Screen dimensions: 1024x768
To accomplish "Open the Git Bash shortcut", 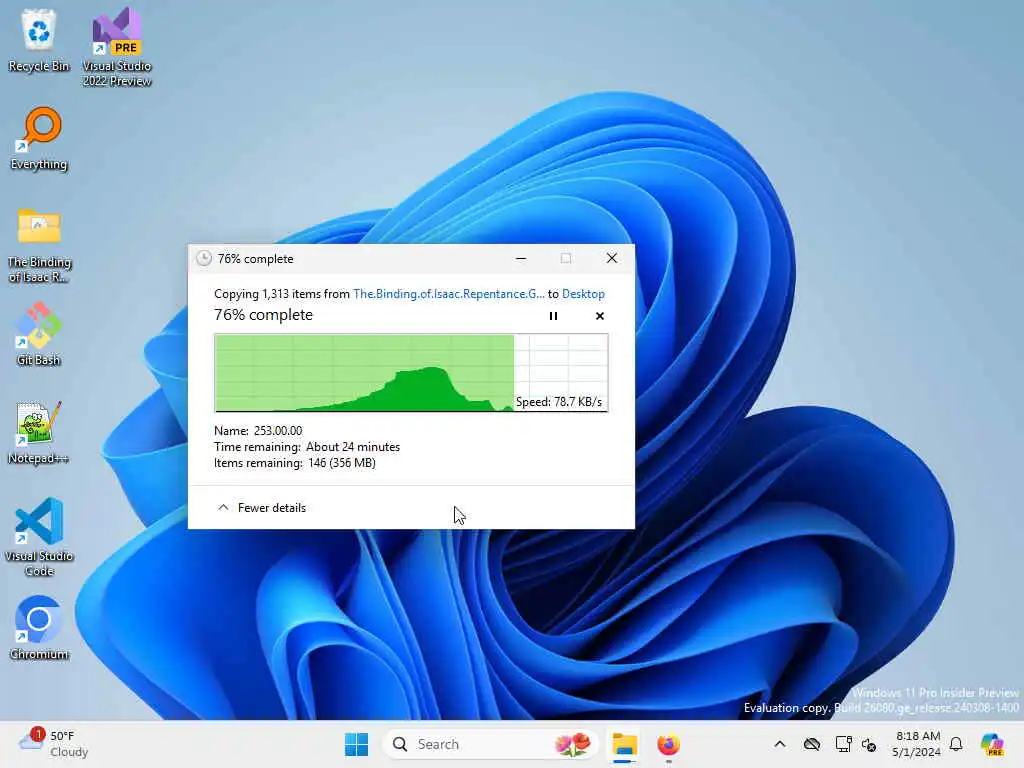I will point(39,334).
